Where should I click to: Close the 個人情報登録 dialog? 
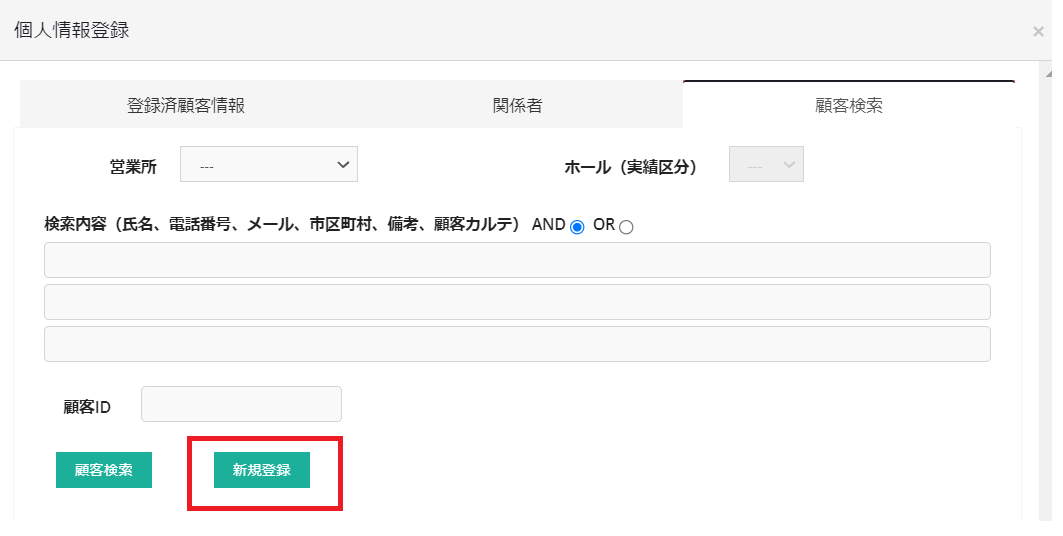[x=1038, y=32]
